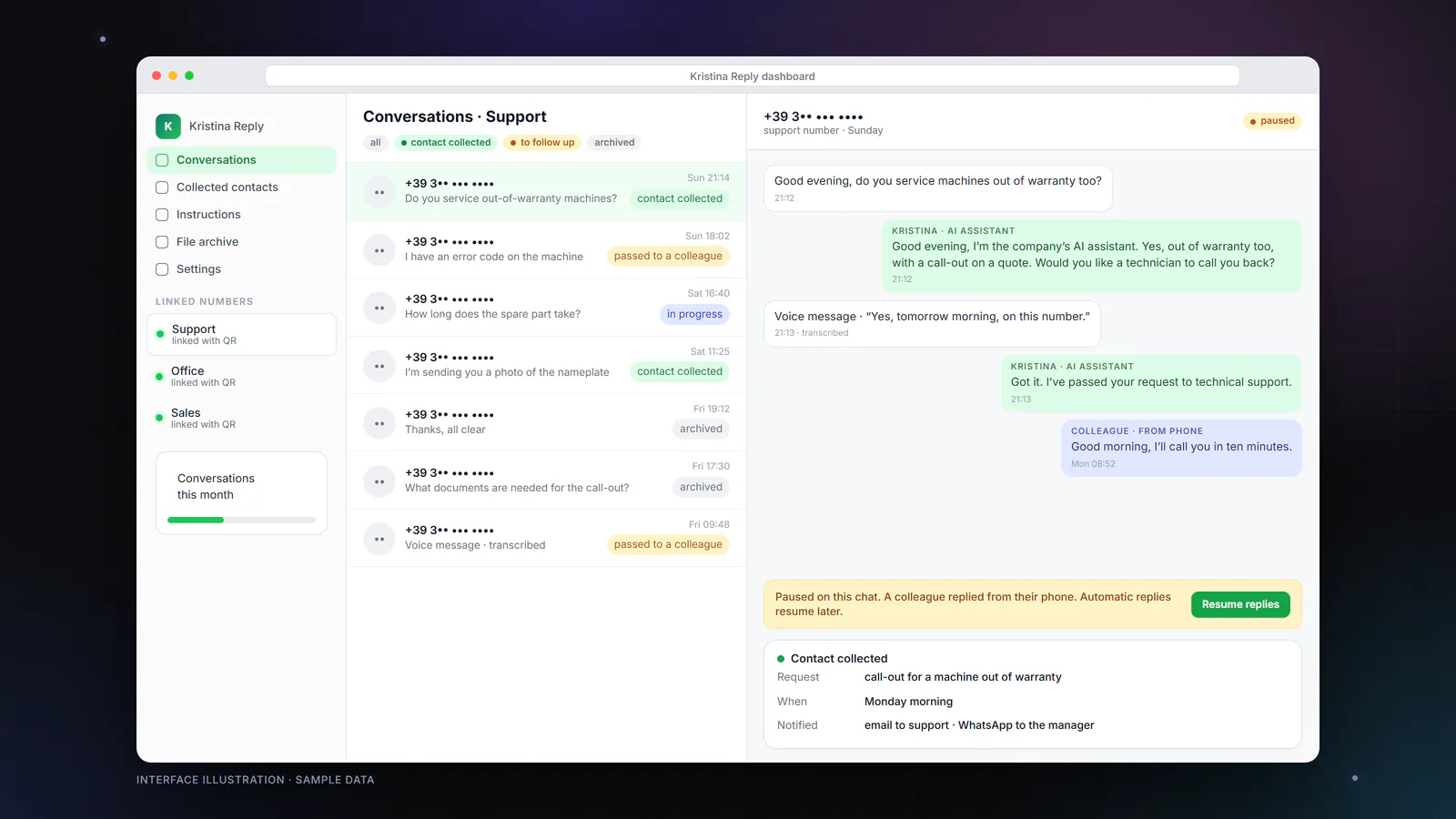The image size is (1456, 819).
Task: Click avatar of Thanks, all clear conversation
Action: (379, 424)
